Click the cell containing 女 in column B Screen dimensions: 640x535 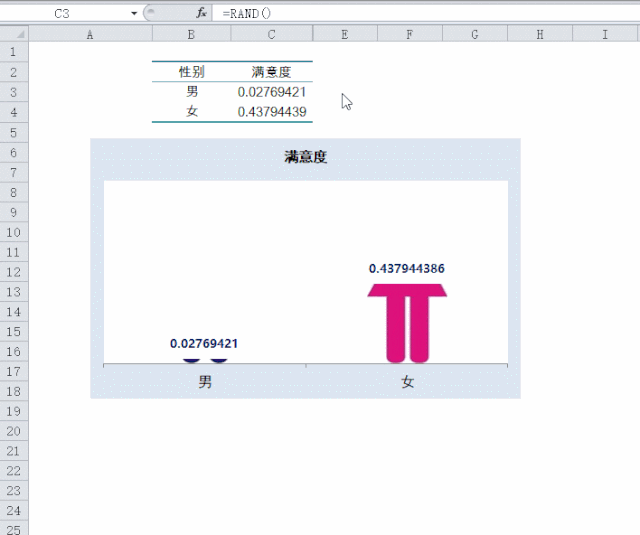tap(191, 112)
